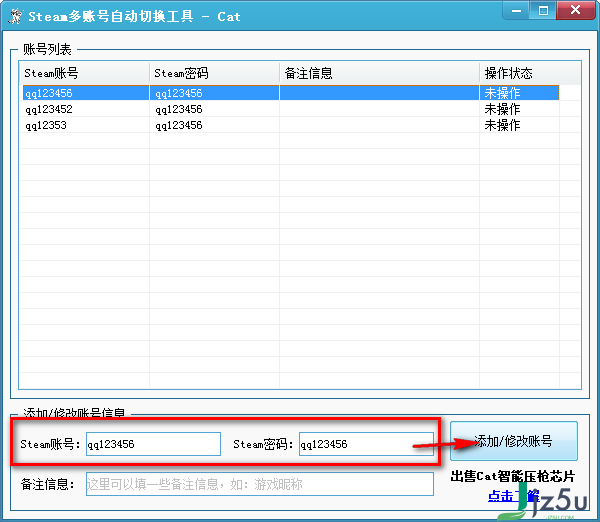Select account row qq123456 in list

(291, 93)
